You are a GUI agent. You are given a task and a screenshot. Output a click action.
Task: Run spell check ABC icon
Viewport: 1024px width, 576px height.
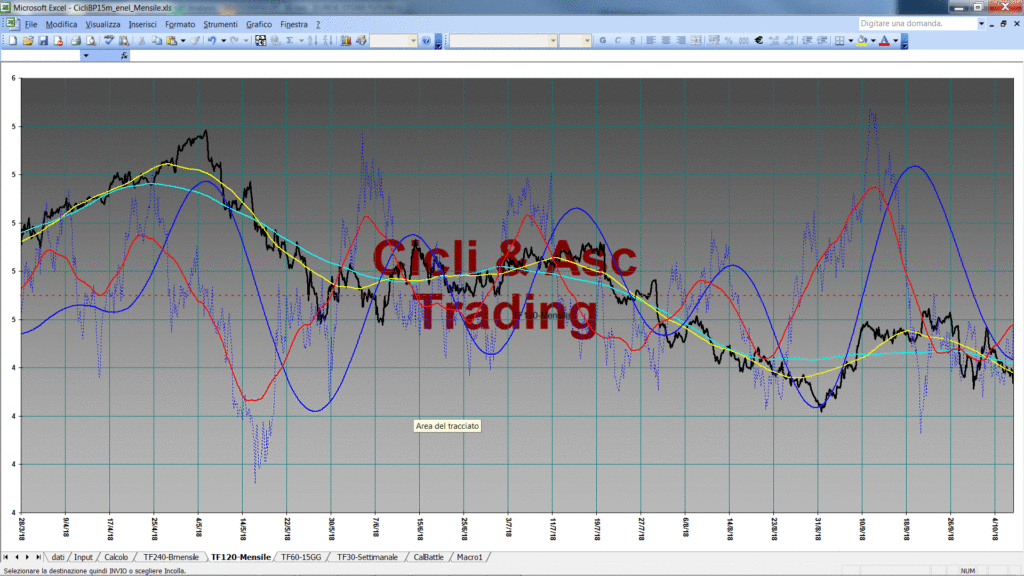pos(109,40)
